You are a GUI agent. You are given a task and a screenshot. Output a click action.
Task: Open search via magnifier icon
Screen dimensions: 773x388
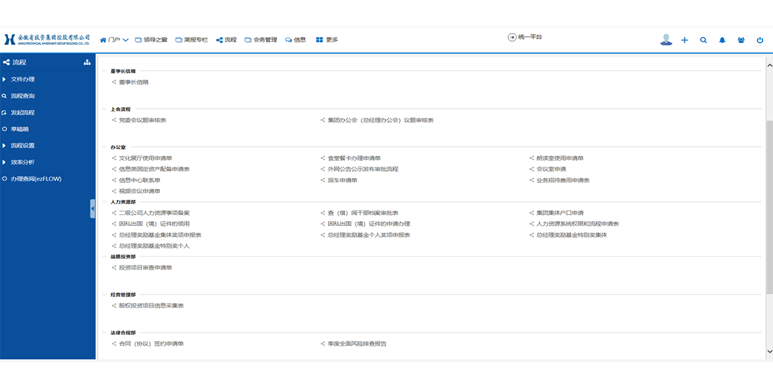[x=703, y=40]
